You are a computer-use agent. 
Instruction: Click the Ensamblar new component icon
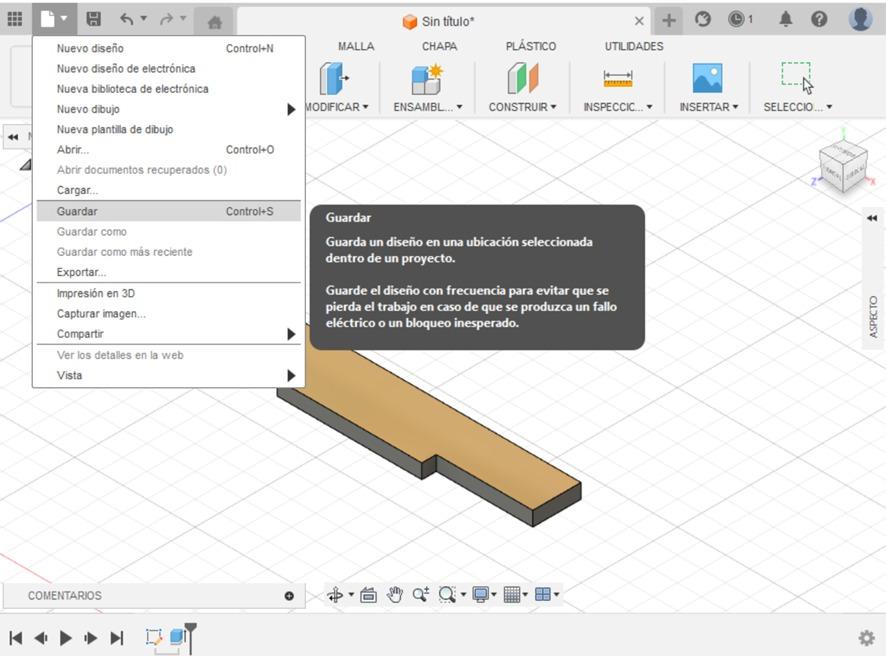click(427, 79)
